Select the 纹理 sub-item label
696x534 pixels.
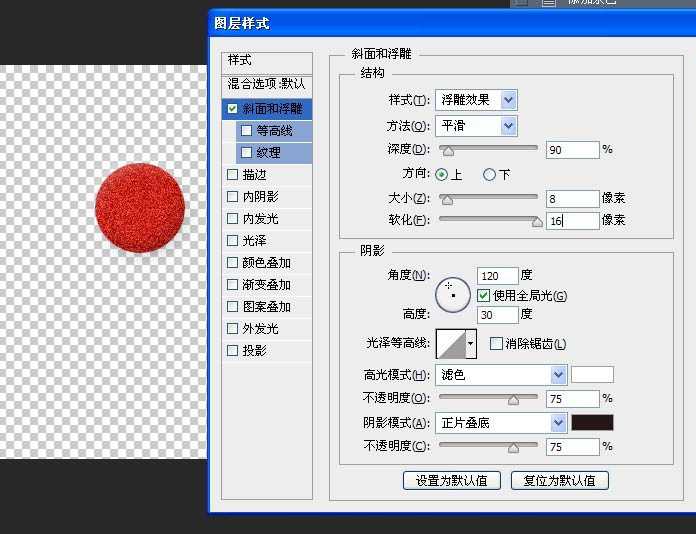point(269,153)
